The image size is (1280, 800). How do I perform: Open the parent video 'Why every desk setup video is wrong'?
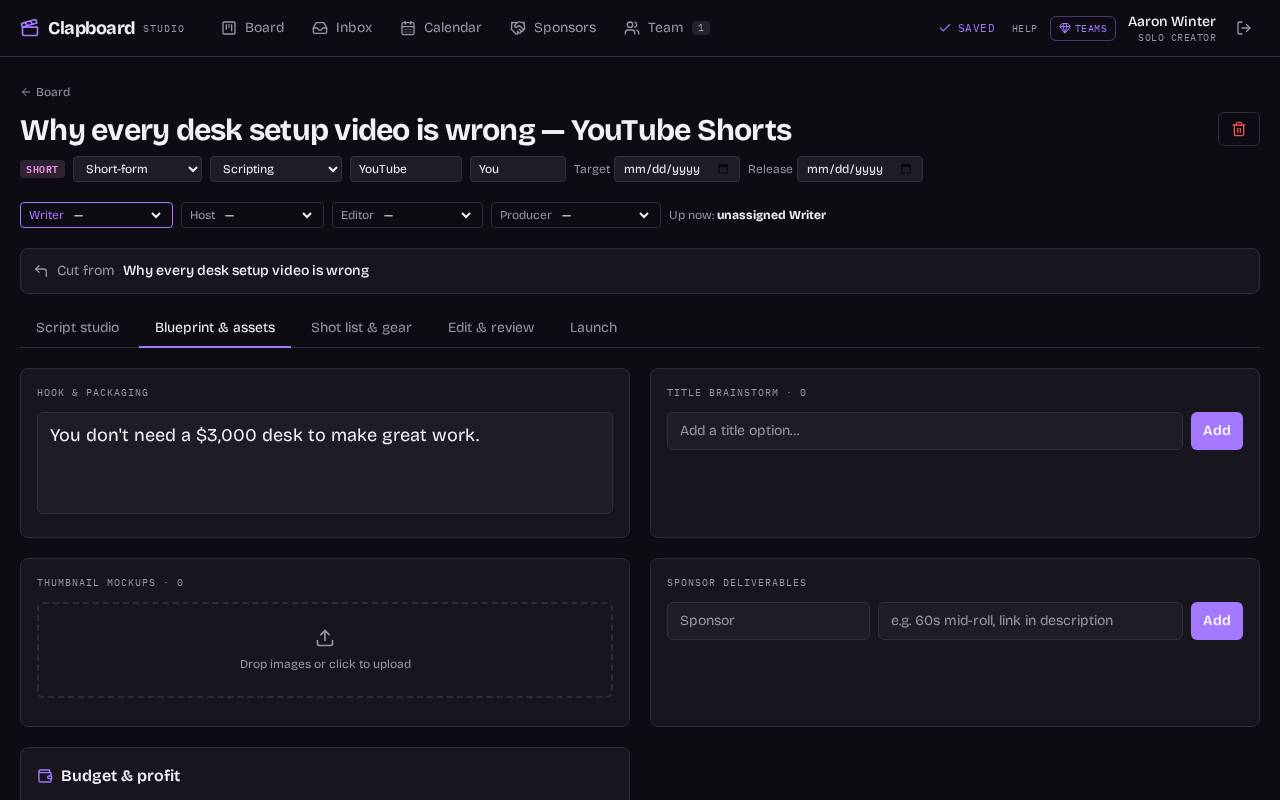(x=246, y=271)
